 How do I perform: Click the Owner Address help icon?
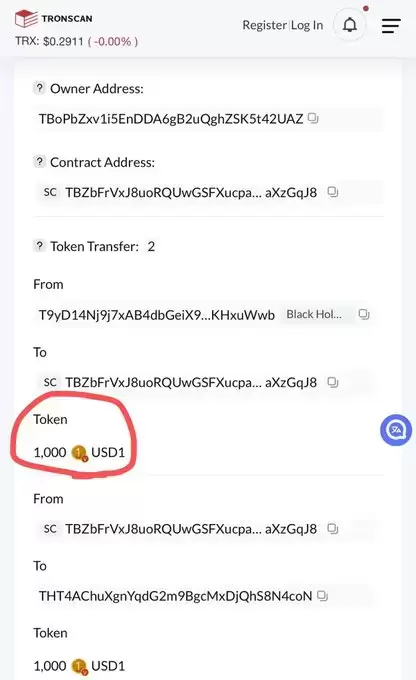pos(39,88)
